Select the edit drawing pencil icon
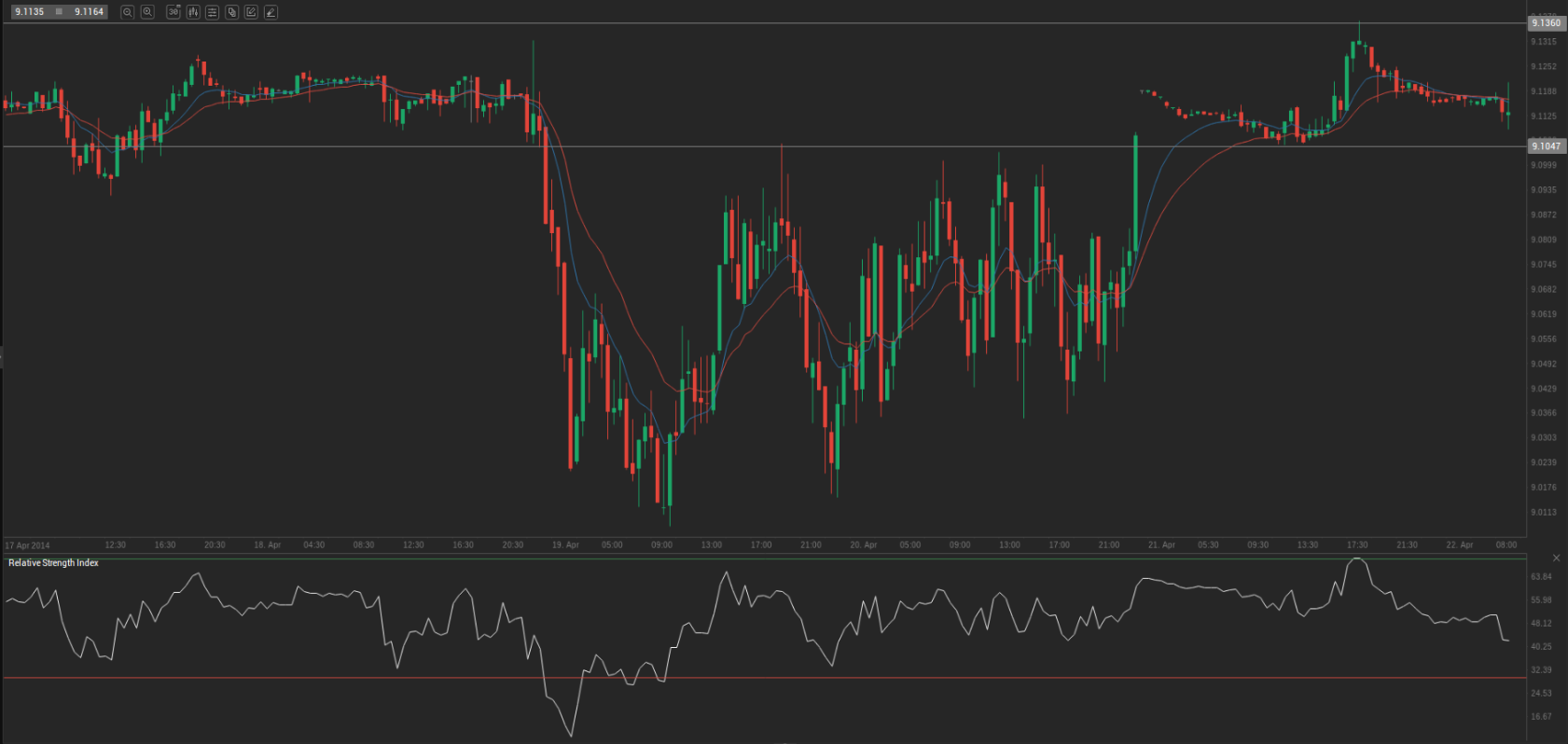Viewport: 1568px width, 744px height. [x=251, y=12]
